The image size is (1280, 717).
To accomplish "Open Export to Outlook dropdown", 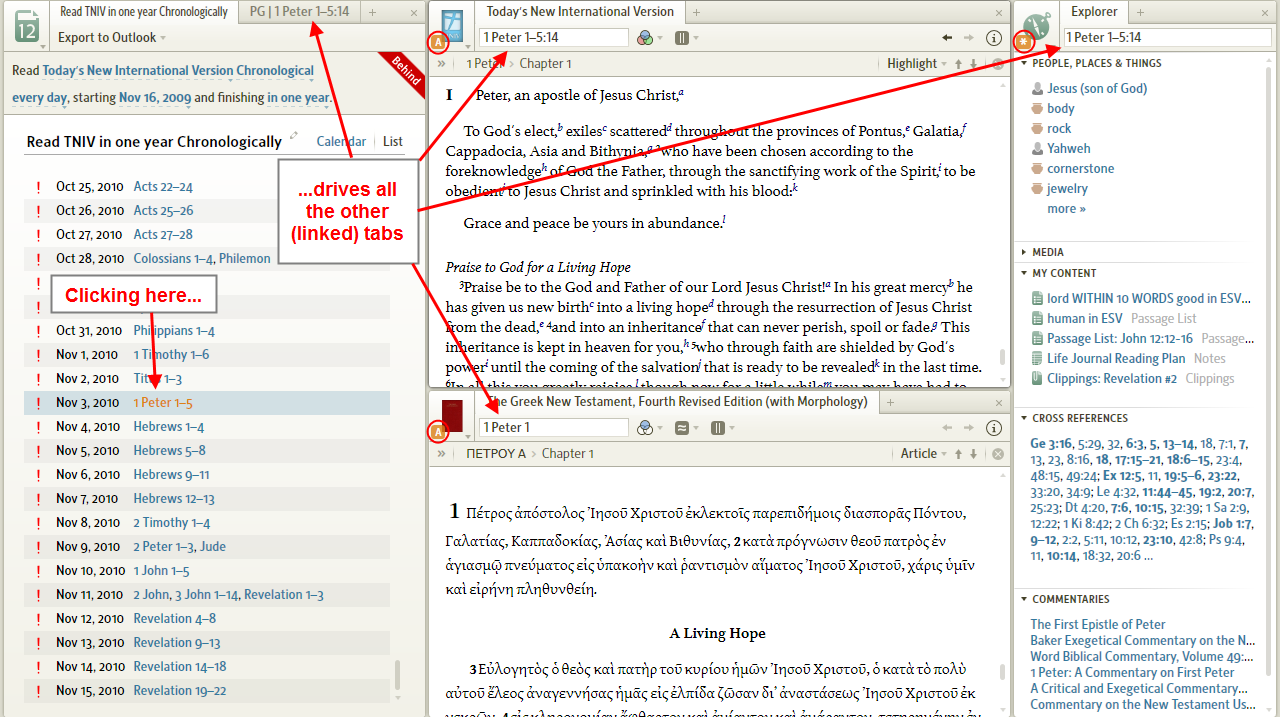I will point(112,38).
